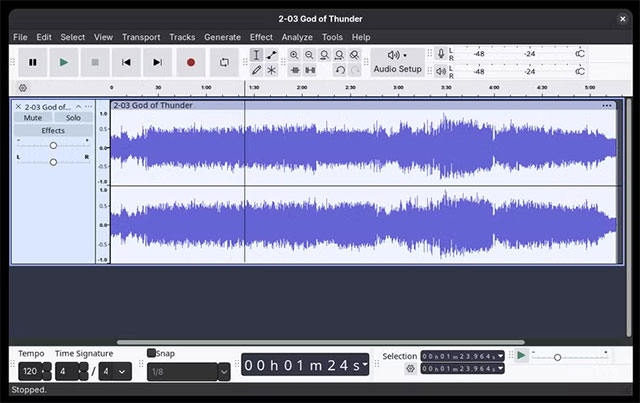Open track panel three-dots menu
Screen dimensions: 640x403
pos(88,107)
